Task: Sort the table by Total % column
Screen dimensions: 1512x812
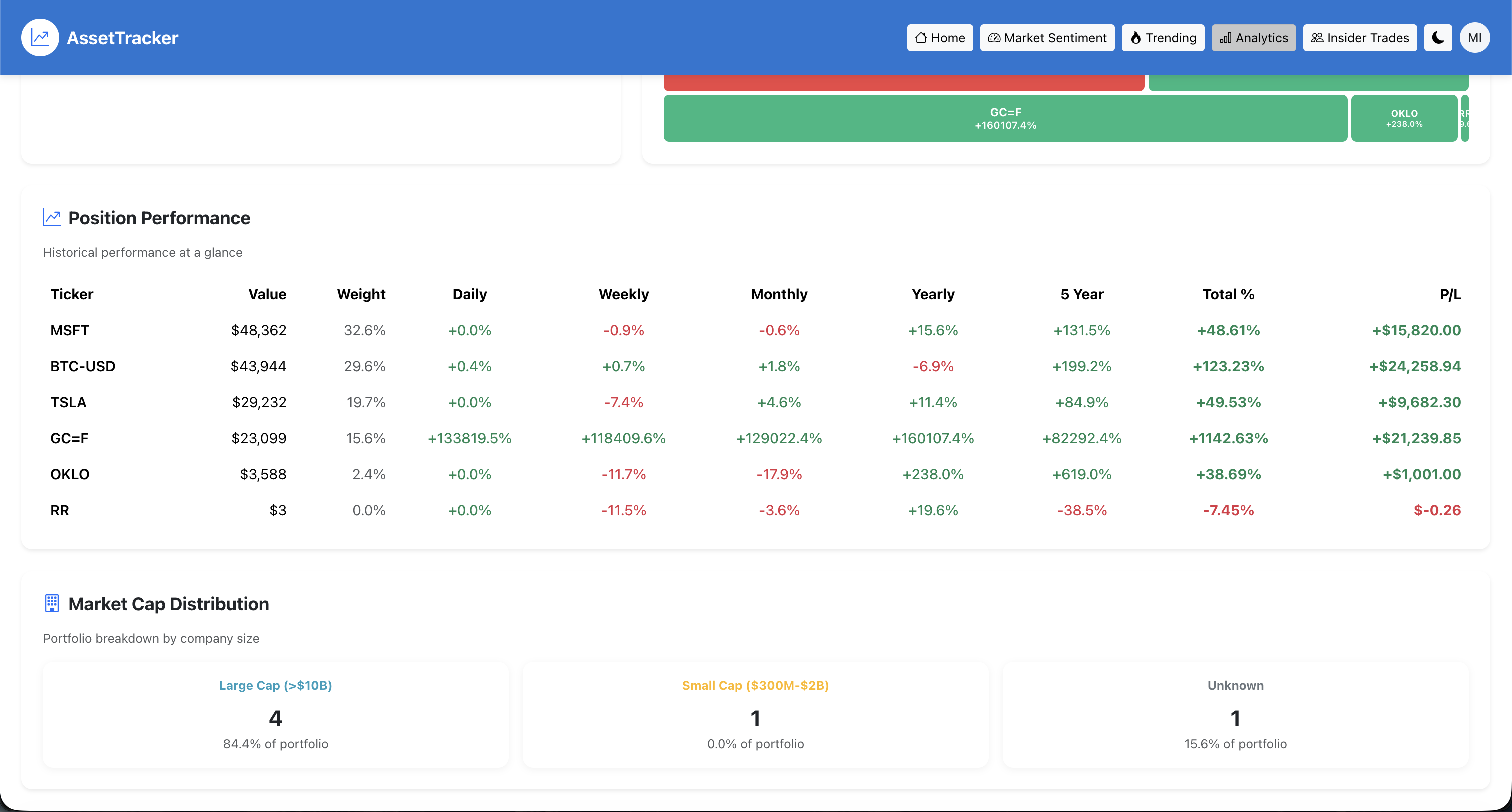Action: (1228, 294)
